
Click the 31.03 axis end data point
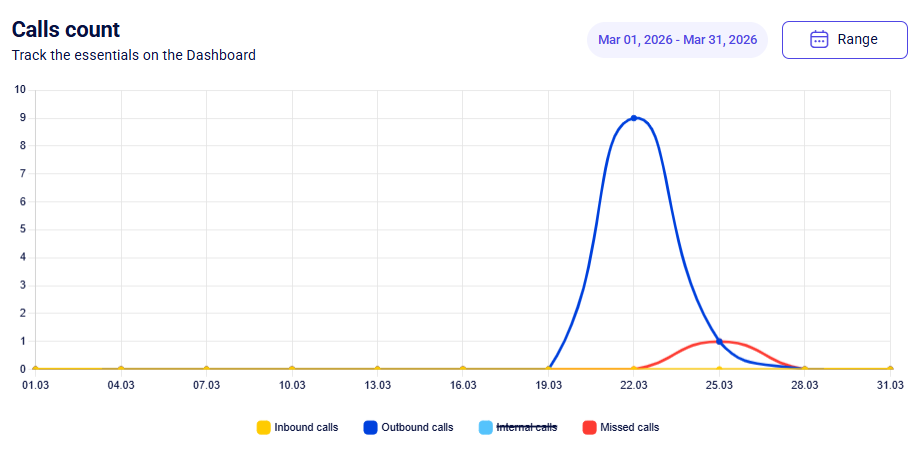pyautogui.click(x=890, y=369)
